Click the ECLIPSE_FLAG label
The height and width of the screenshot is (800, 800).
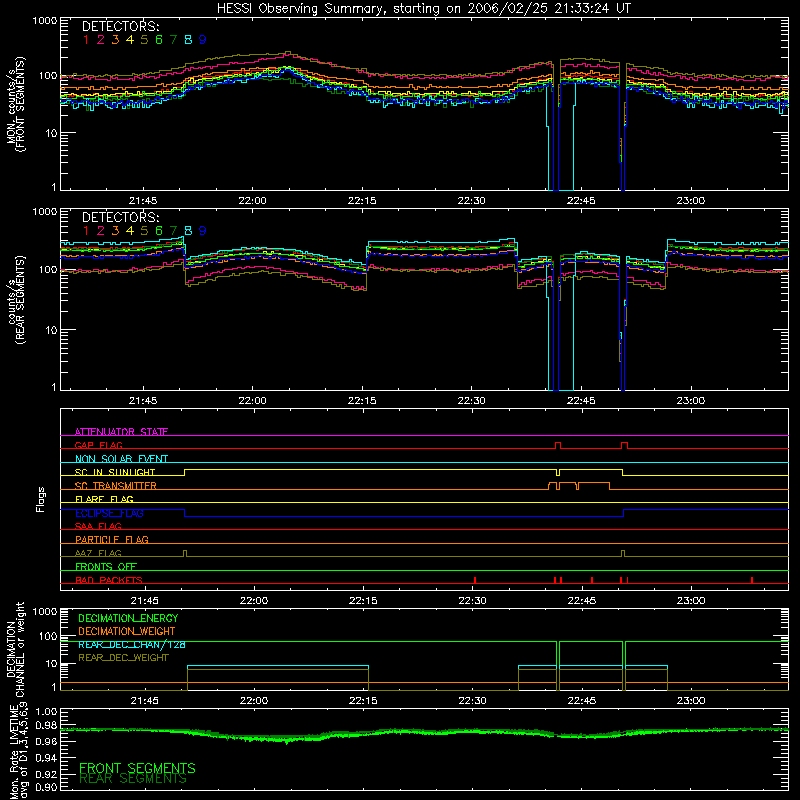click(x=109, y=513)
